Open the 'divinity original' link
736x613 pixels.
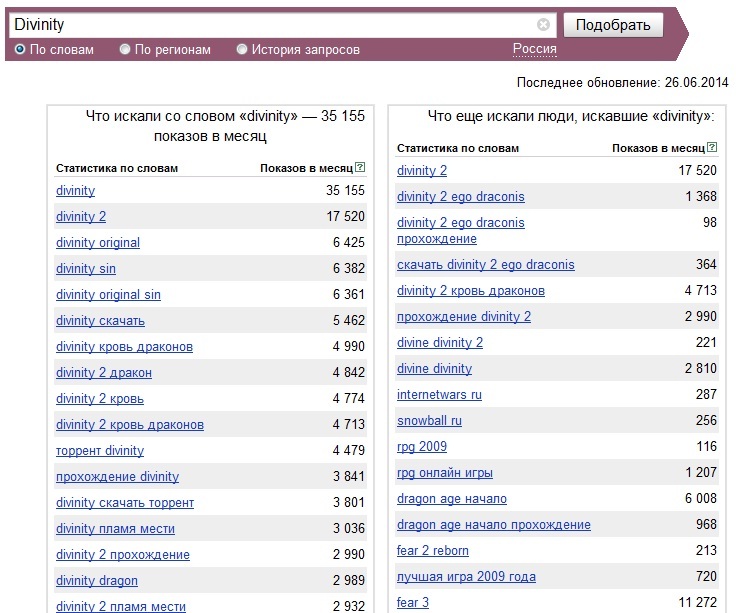pos(98,243)
